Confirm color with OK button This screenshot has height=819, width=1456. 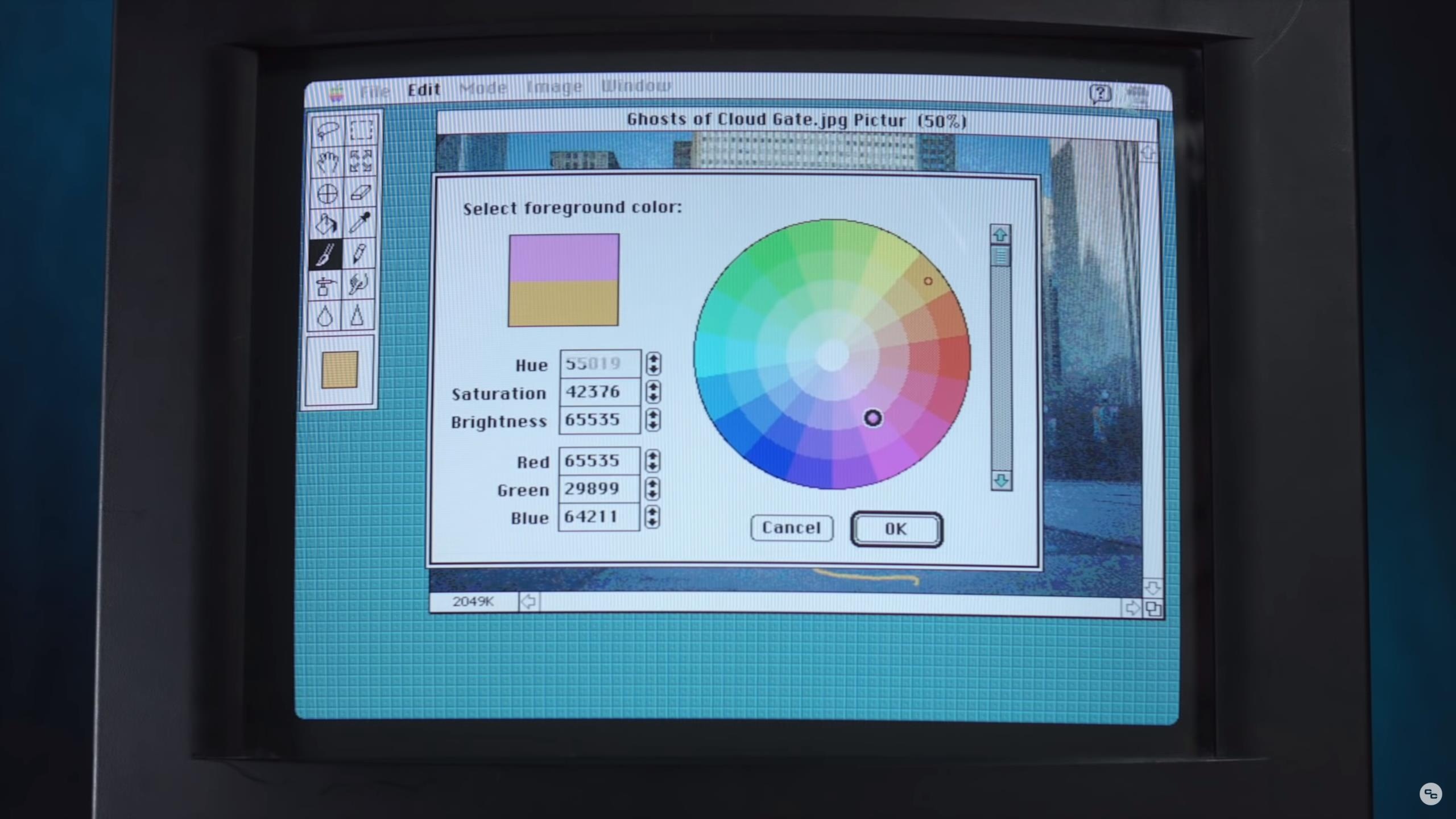pos(896,530)
